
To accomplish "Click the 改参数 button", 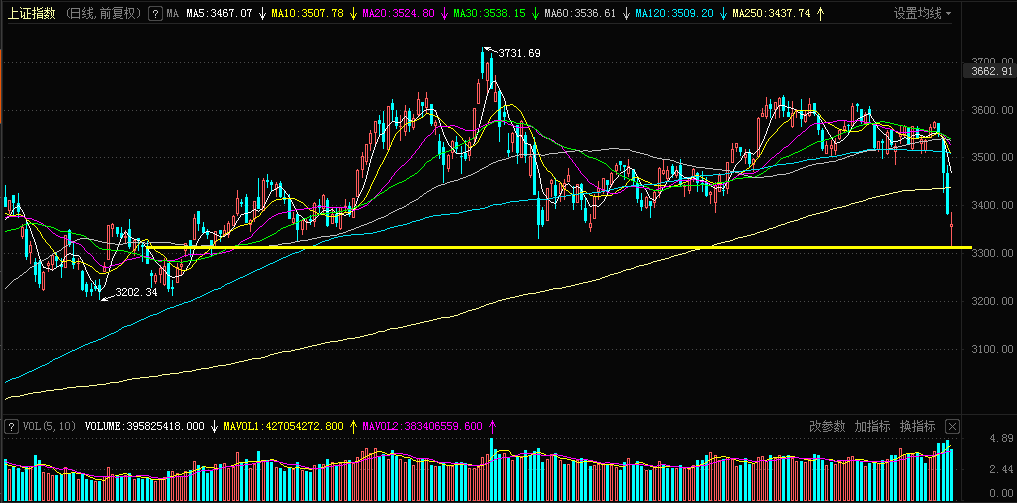I will (828, 426).
